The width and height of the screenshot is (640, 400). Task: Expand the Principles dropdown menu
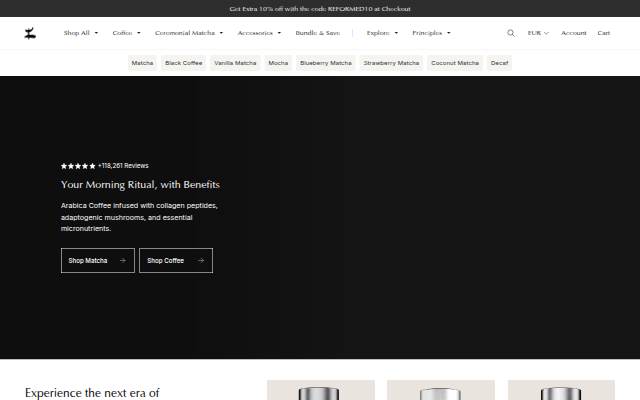(431, 33)
